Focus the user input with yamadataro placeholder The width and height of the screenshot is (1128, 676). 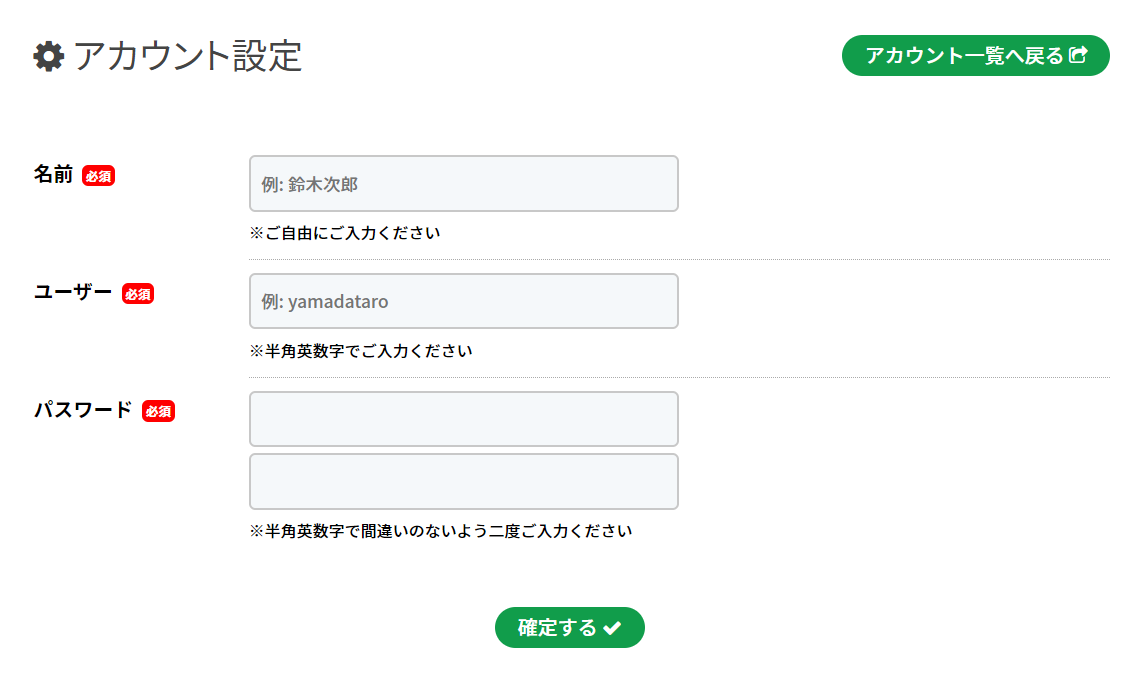[463, 301]
